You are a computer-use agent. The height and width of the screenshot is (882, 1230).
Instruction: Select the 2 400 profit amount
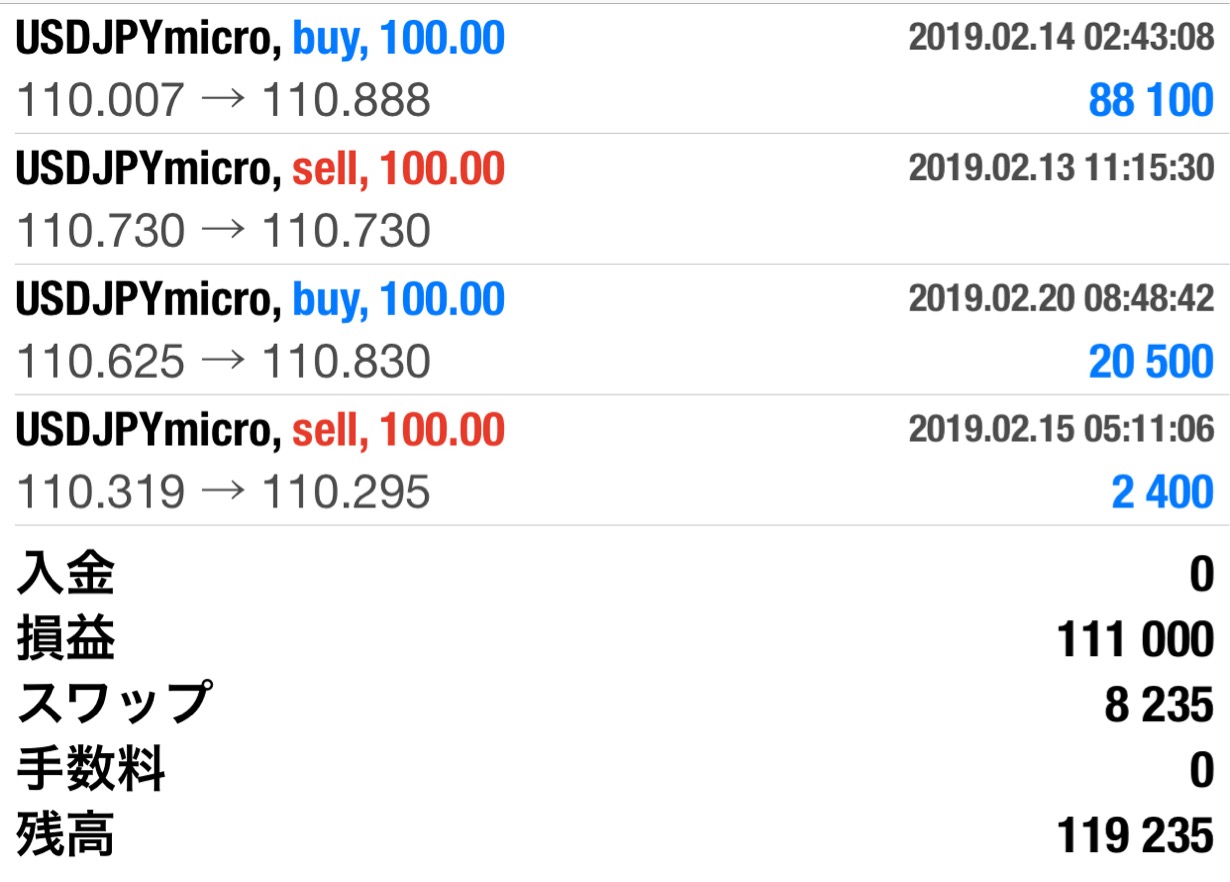[x=1163, y=492]
